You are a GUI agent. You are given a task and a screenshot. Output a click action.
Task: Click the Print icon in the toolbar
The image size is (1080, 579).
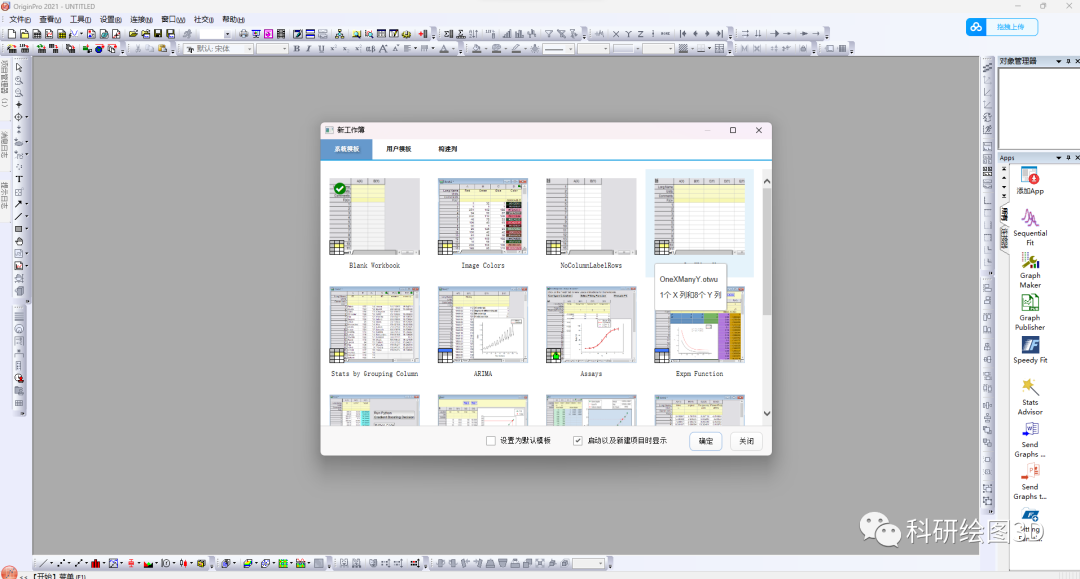pyautogui.click(x=244, y=34)
